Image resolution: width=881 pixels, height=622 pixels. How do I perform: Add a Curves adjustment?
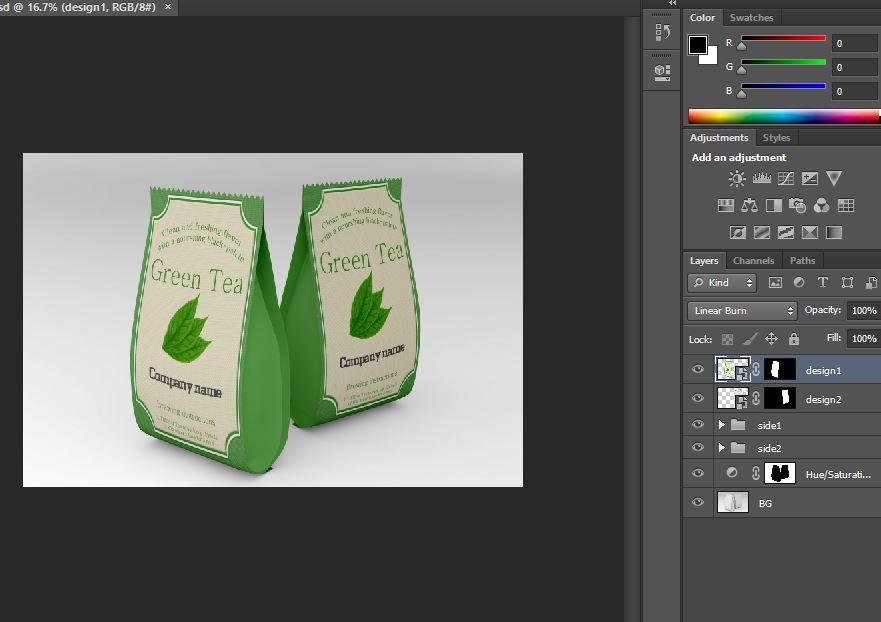785,179
